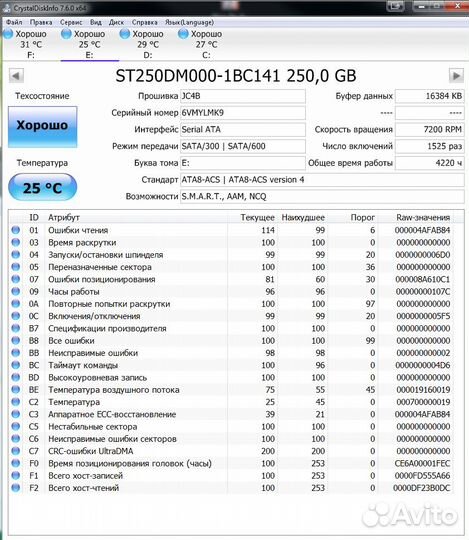The image size is (469, 540).
Task: Click status icon of Аппаратное ECC-восстановление row
Action: [15, 414]
